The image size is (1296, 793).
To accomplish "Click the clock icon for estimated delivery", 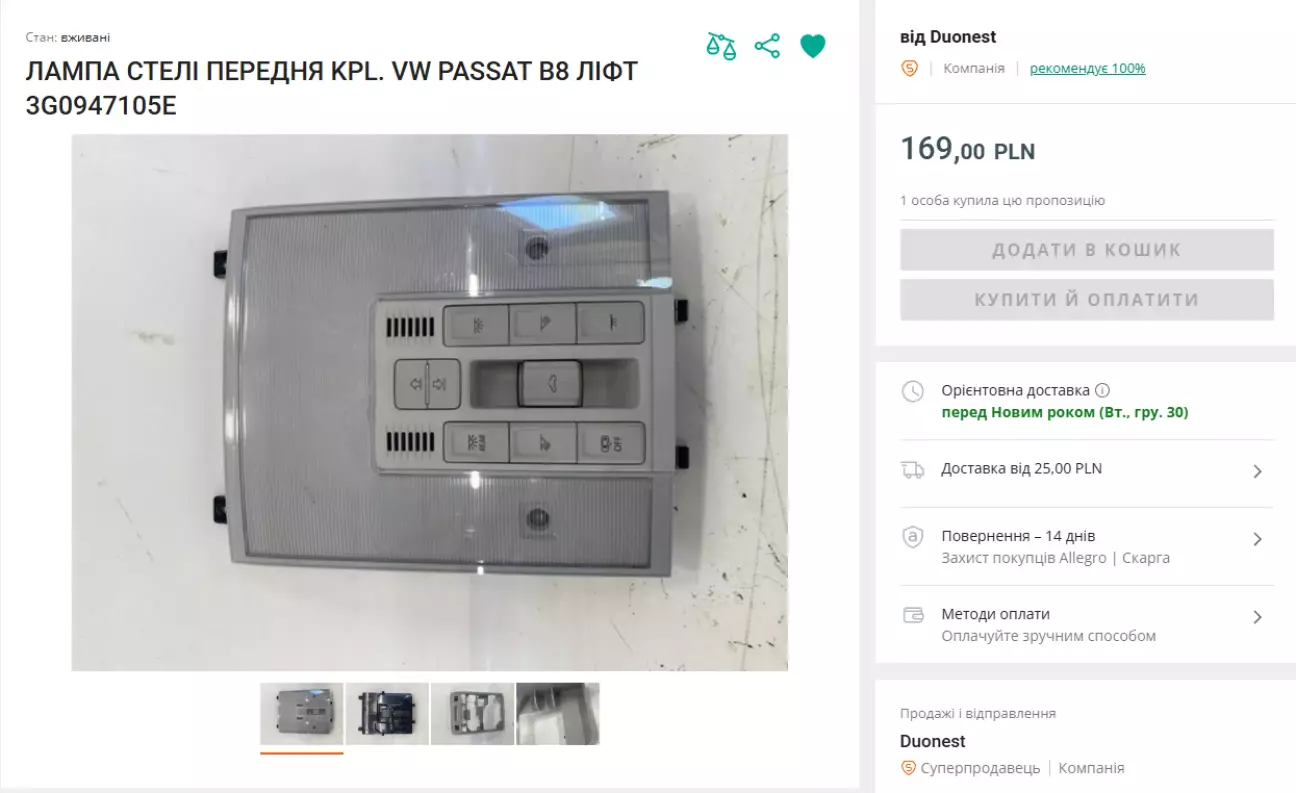I will (912, 391).
